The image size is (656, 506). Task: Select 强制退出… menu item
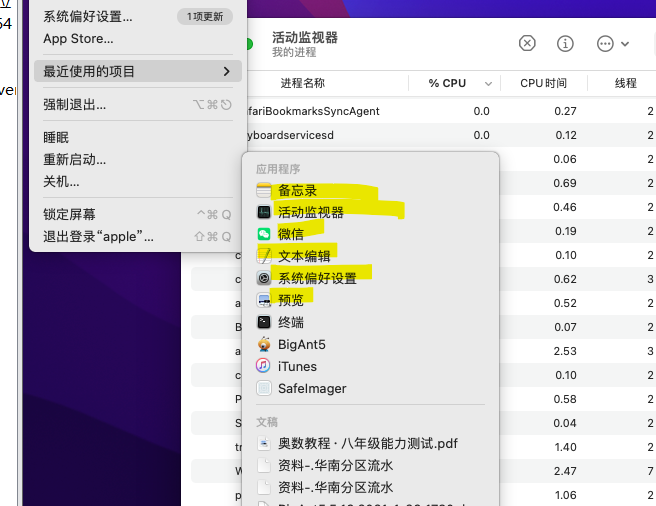138,104
